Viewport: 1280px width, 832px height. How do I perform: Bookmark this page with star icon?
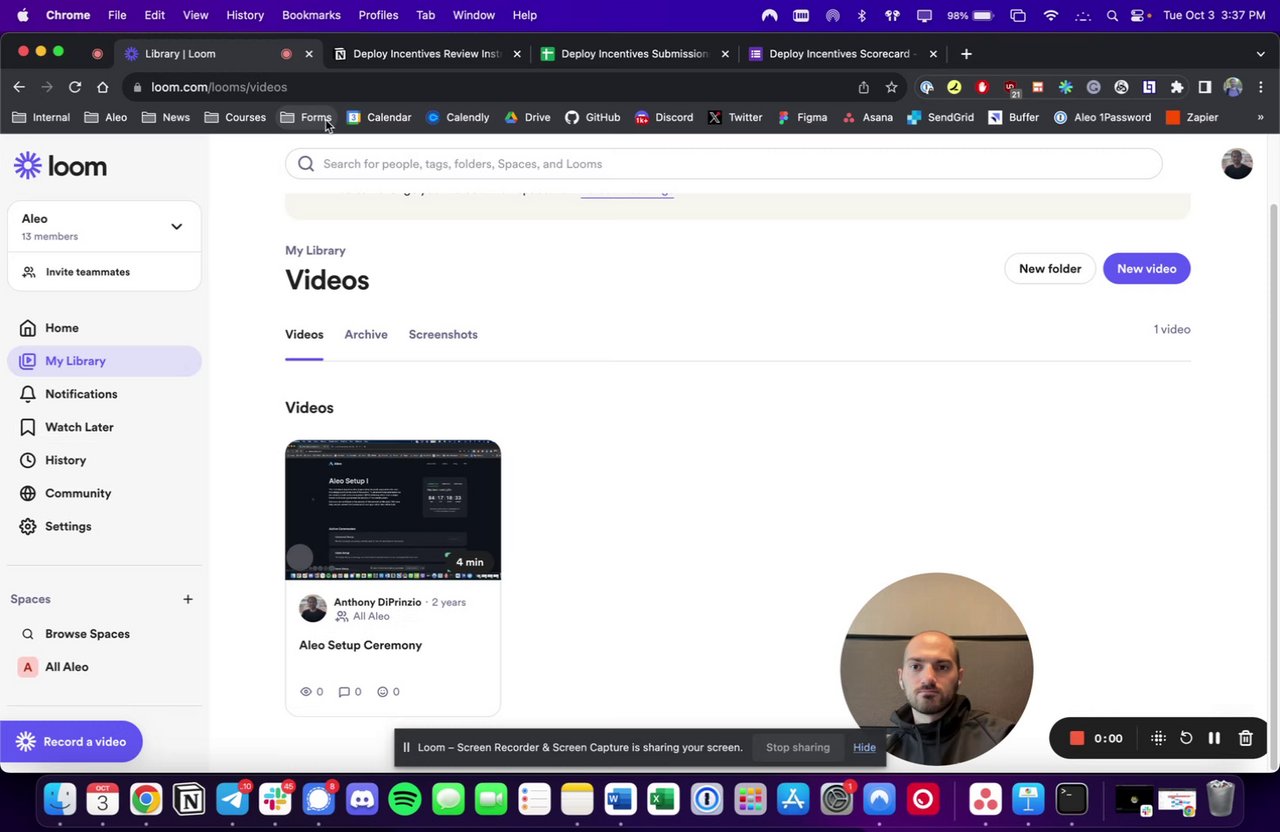pos(891,87)
